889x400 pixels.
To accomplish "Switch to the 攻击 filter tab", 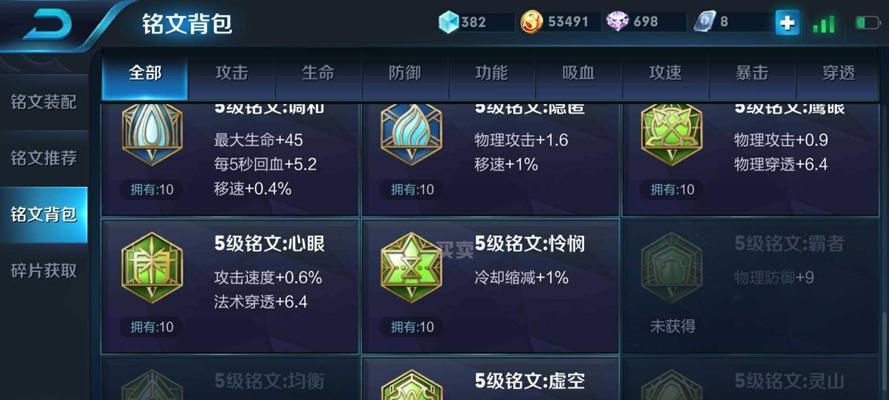I will pos(231,73).
